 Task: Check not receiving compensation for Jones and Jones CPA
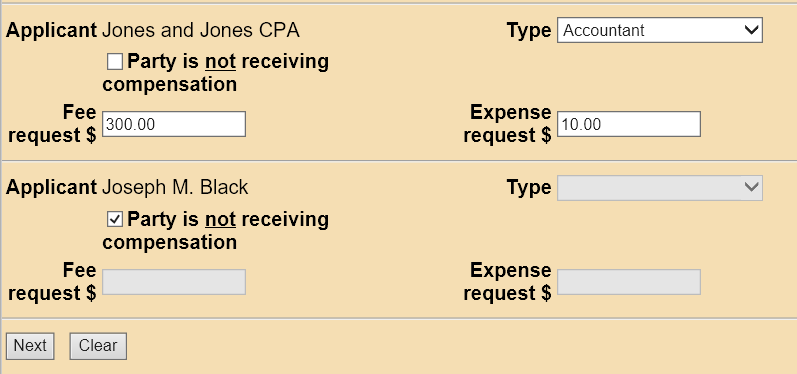115,62
